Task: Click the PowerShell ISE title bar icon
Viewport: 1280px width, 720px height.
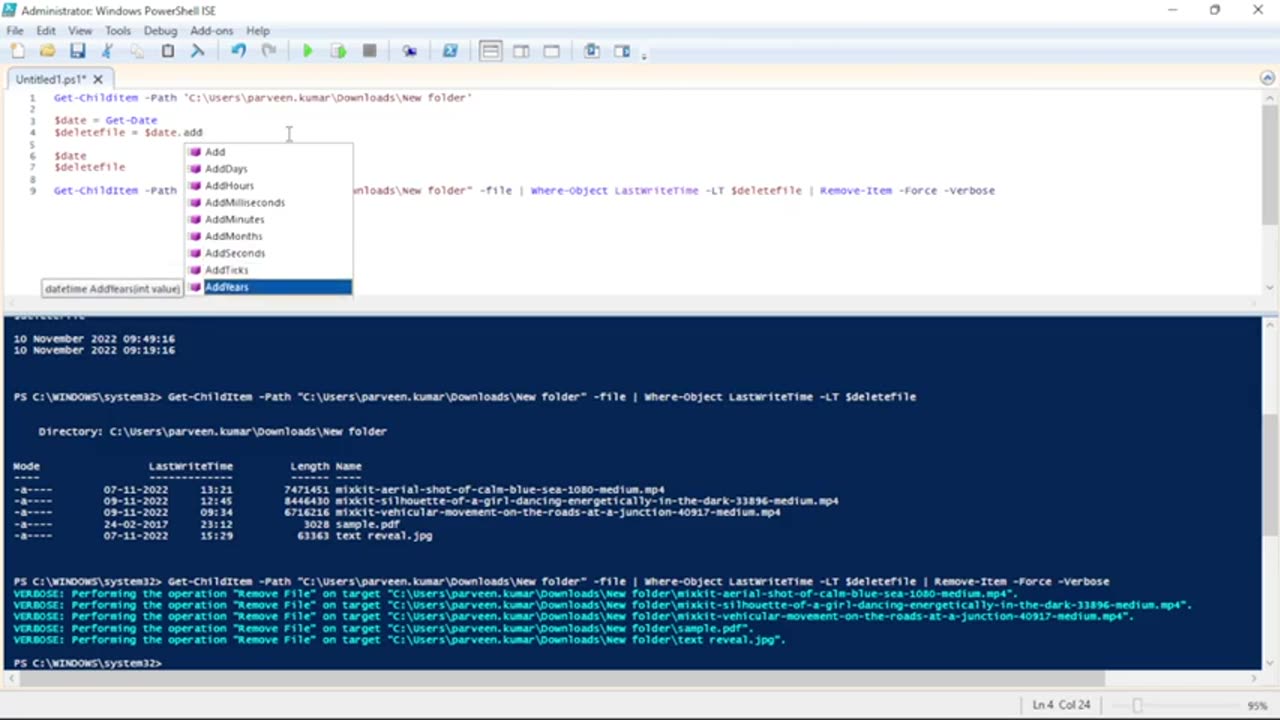Action: pos(10,10)
